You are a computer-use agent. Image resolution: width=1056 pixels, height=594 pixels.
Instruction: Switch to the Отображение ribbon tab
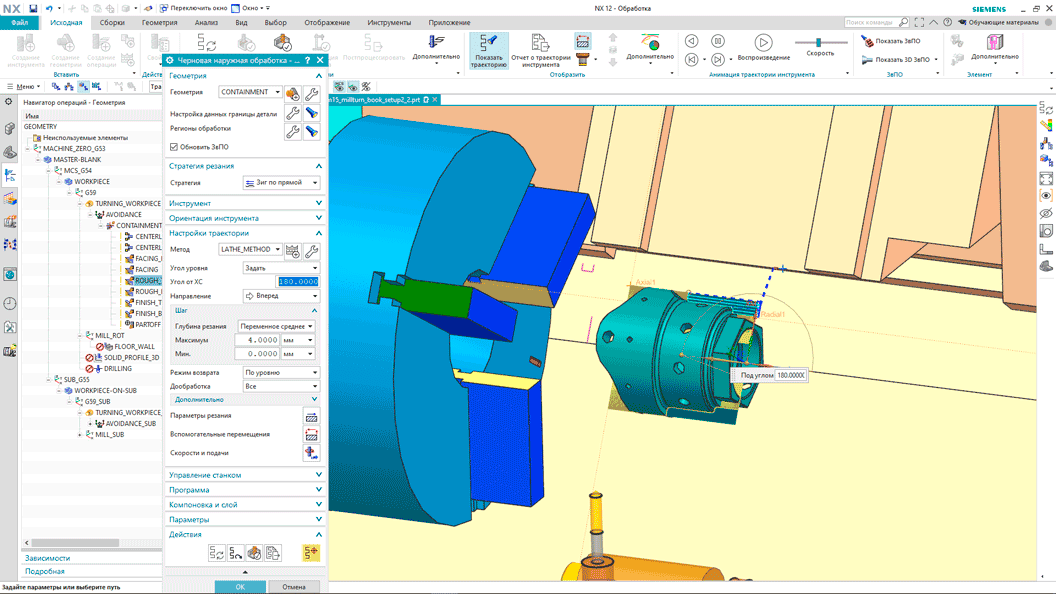[327, 22]
